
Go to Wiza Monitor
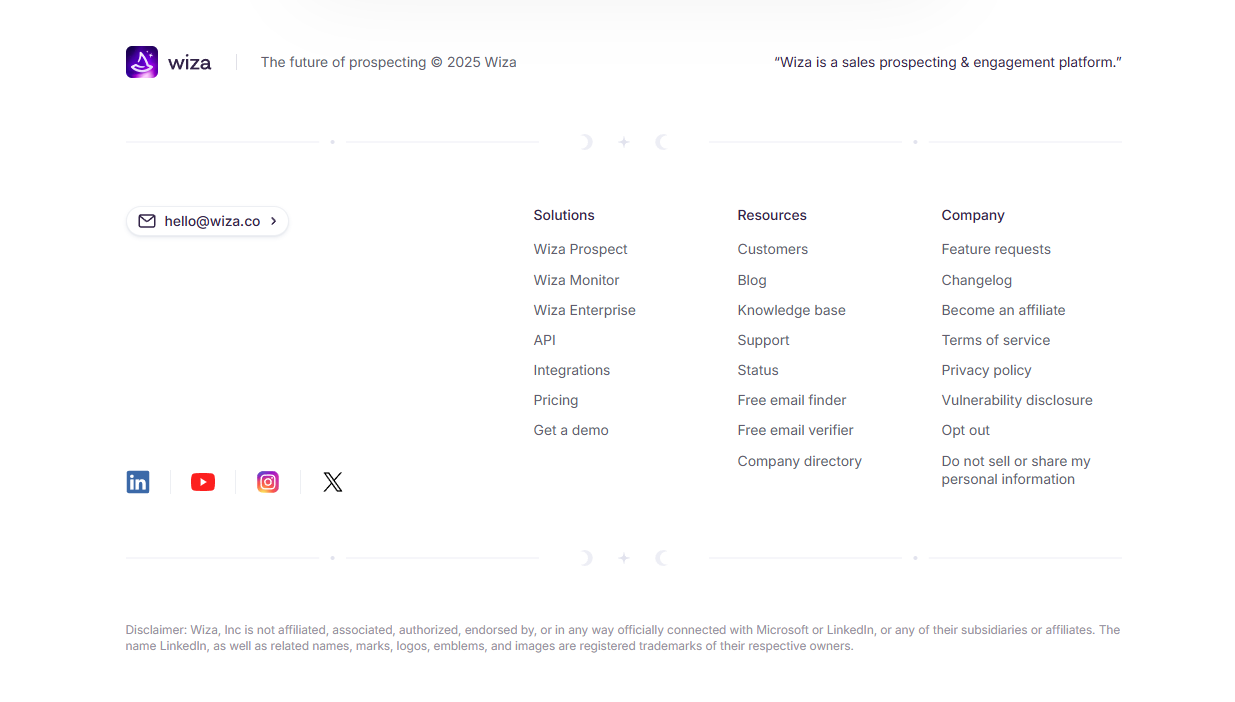click(x=576, y=280)
